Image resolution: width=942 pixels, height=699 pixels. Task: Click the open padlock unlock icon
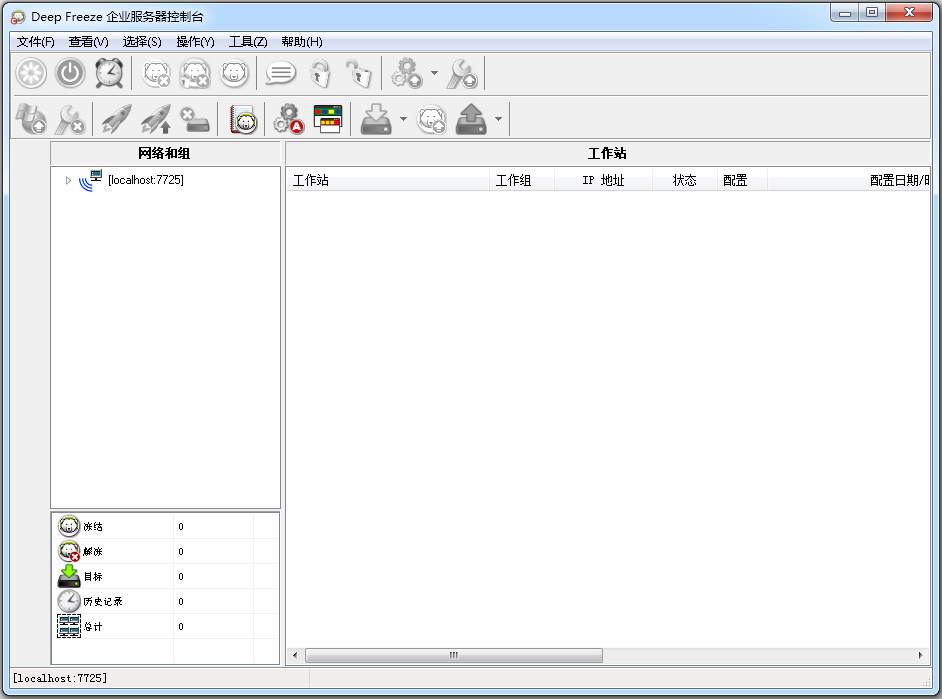(359, 74)
